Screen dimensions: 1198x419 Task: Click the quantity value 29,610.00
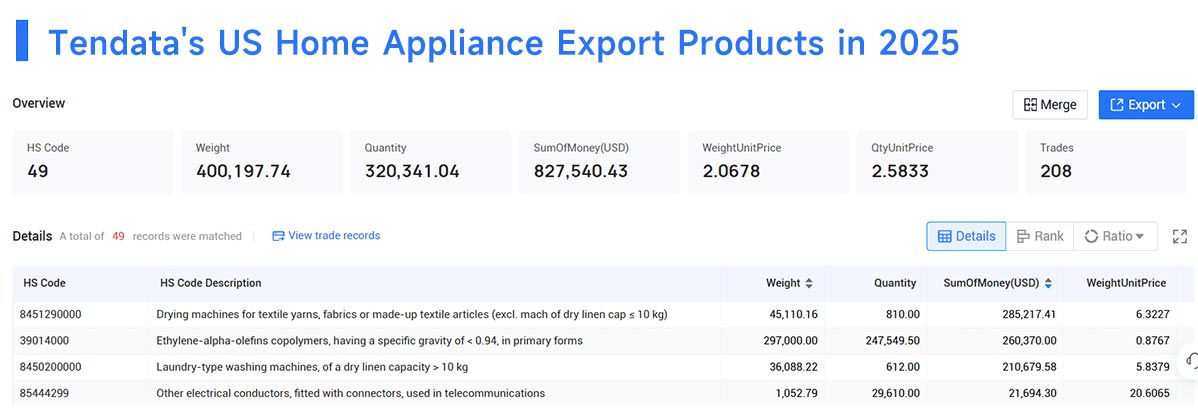tap(895, 393)
